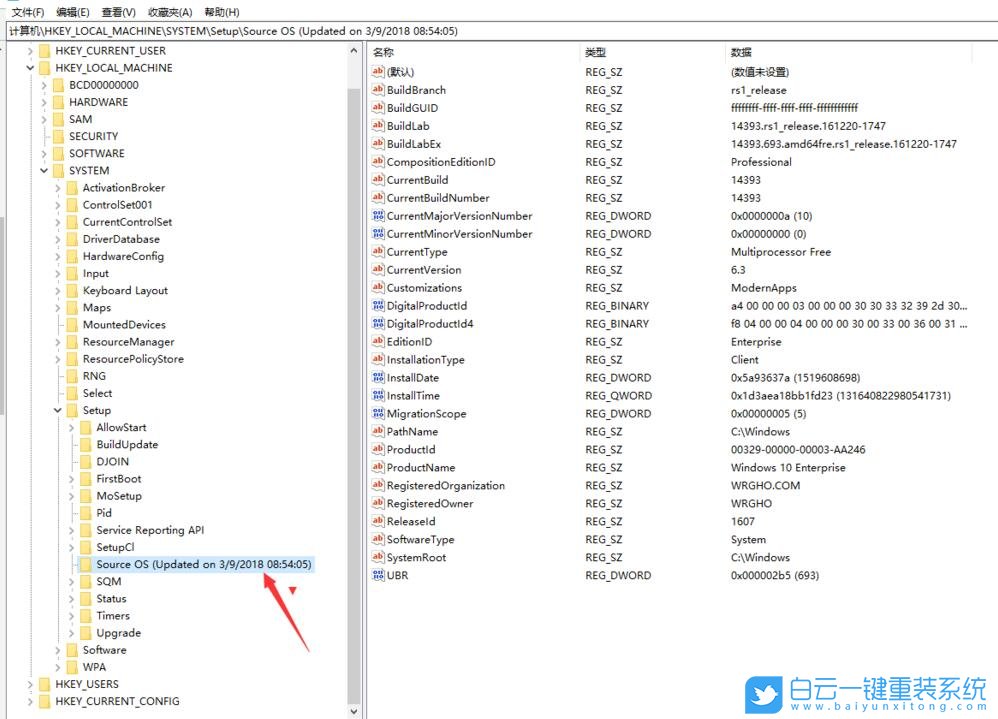Expand the SOFTWARE registry hive
The image size is (998, 719).
tap(44, 154)
